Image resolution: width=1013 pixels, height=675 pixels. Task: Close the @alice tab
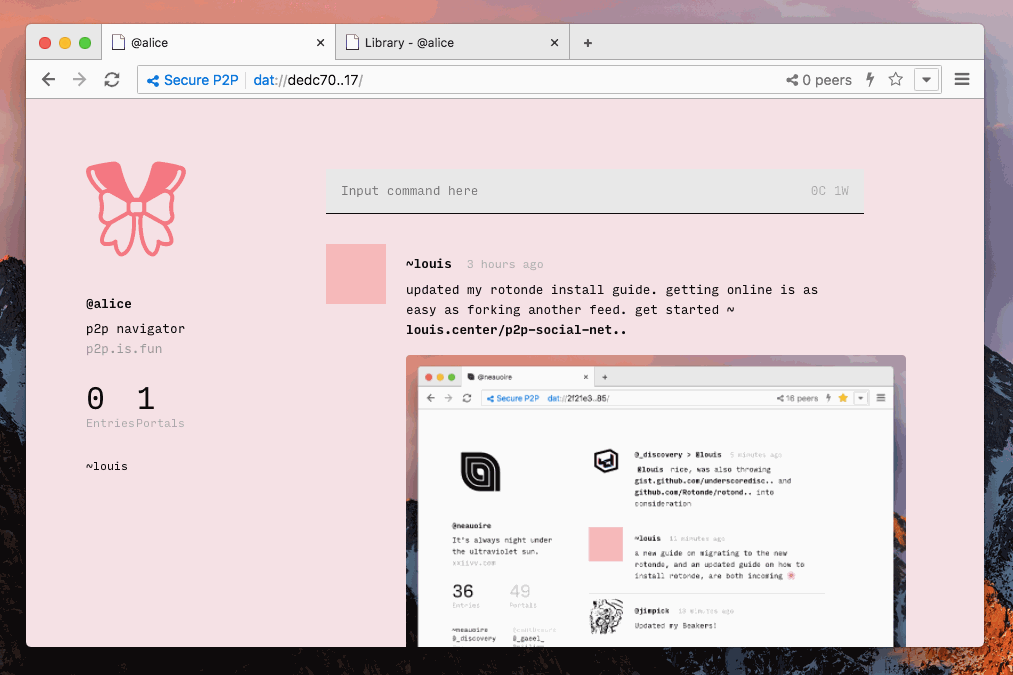click(320, 43)
